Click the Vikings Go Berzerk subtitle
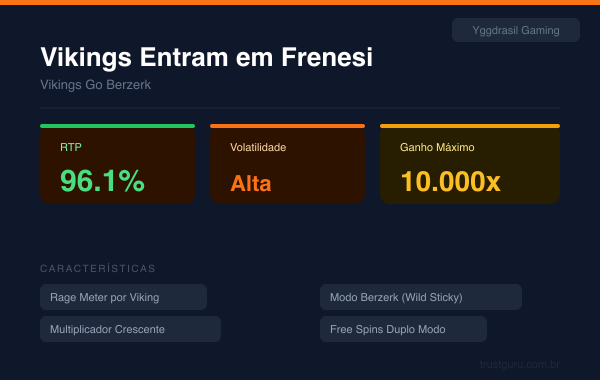The height and width of the screenshot is (380, 600). click(x=96, y=85)
